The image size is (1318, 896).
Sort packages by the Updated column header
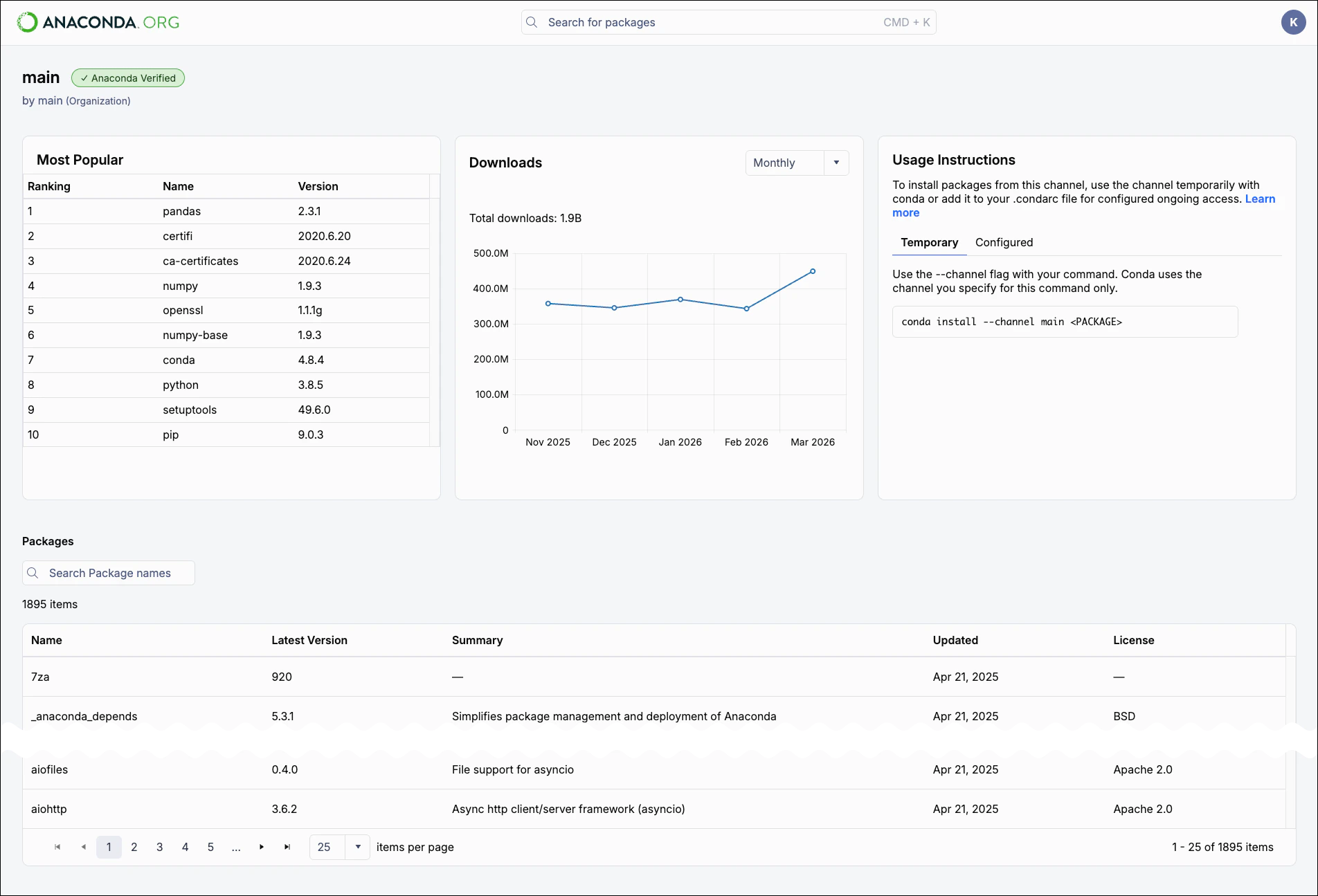click(x=955, y=640)
